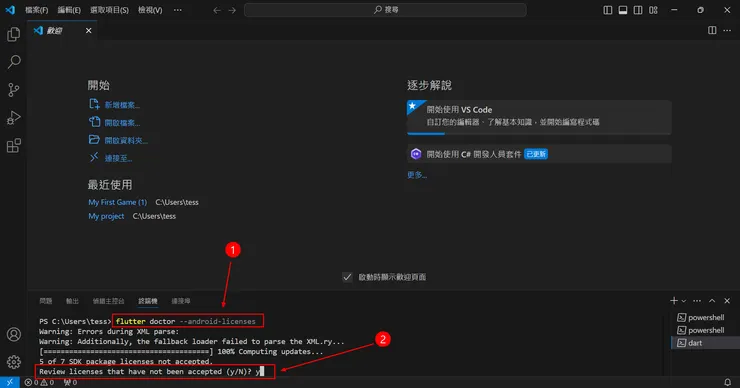Image resolution: width=740 pixels, height=388 pixels.
Task: Click Open File link (開啟檔案)
Action: tap(114, 123)
